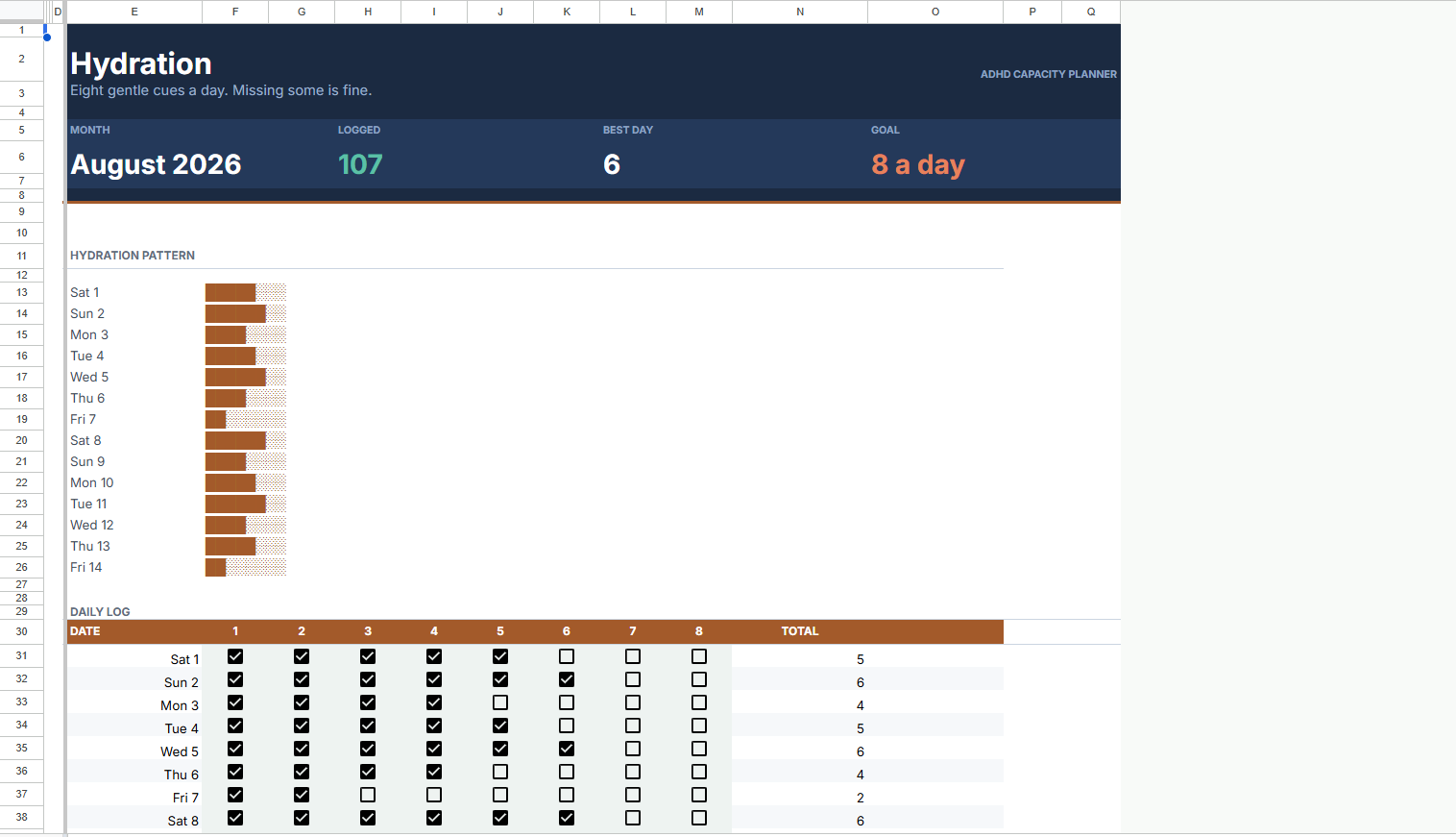This screenshot has height=837, width=1456.
Task: Click the Mon 10 pattern label
Action: point(92,482)
